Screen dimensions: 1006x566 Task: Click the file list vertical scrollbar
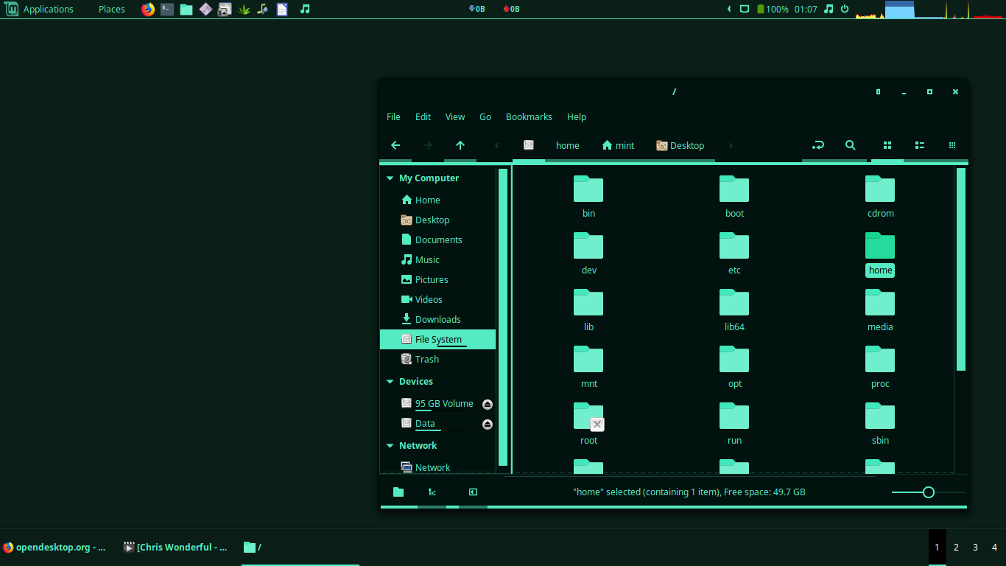point(960,270)
